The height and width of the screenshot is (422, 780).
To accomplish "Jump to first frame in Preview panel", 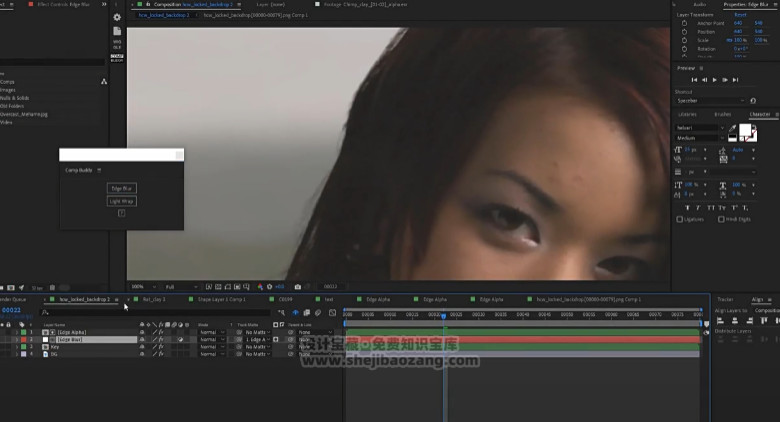I will pos(694,80).
